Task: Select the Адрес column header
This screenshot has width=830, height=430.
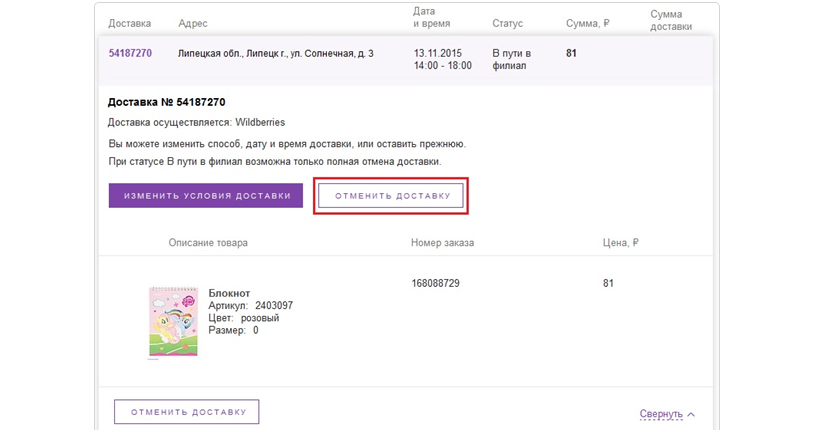Action: tap(192, 23)
